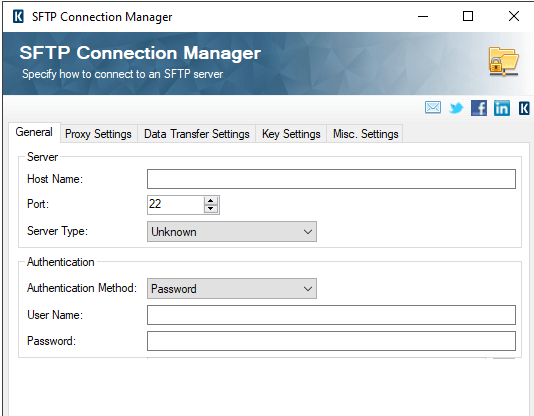This screenshot has height=416, width=534.
Task: Click the Server Type label text
Action: [x=57, y=231]
